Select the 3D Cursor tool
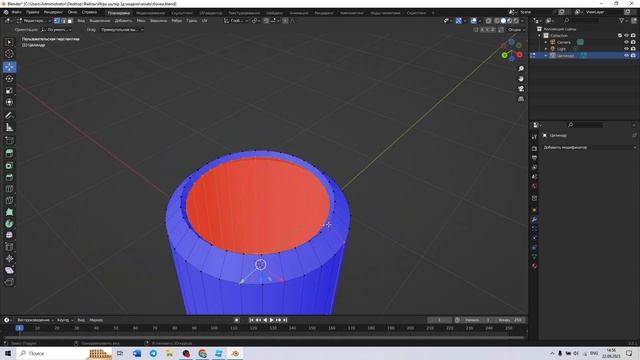Screen dimensions: 640x360 point(9,54)
